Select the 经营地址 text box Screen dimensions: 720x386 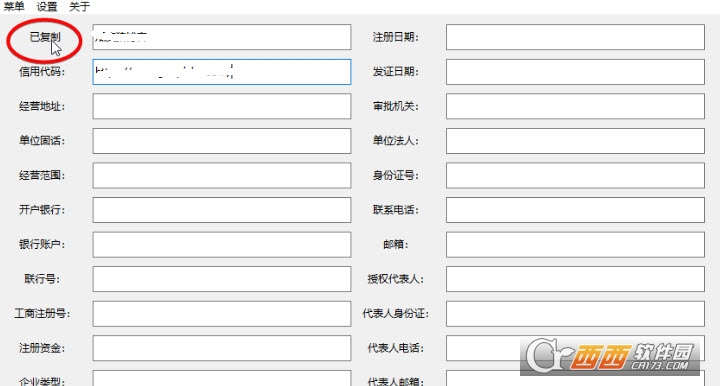click(x=222, y=106)
